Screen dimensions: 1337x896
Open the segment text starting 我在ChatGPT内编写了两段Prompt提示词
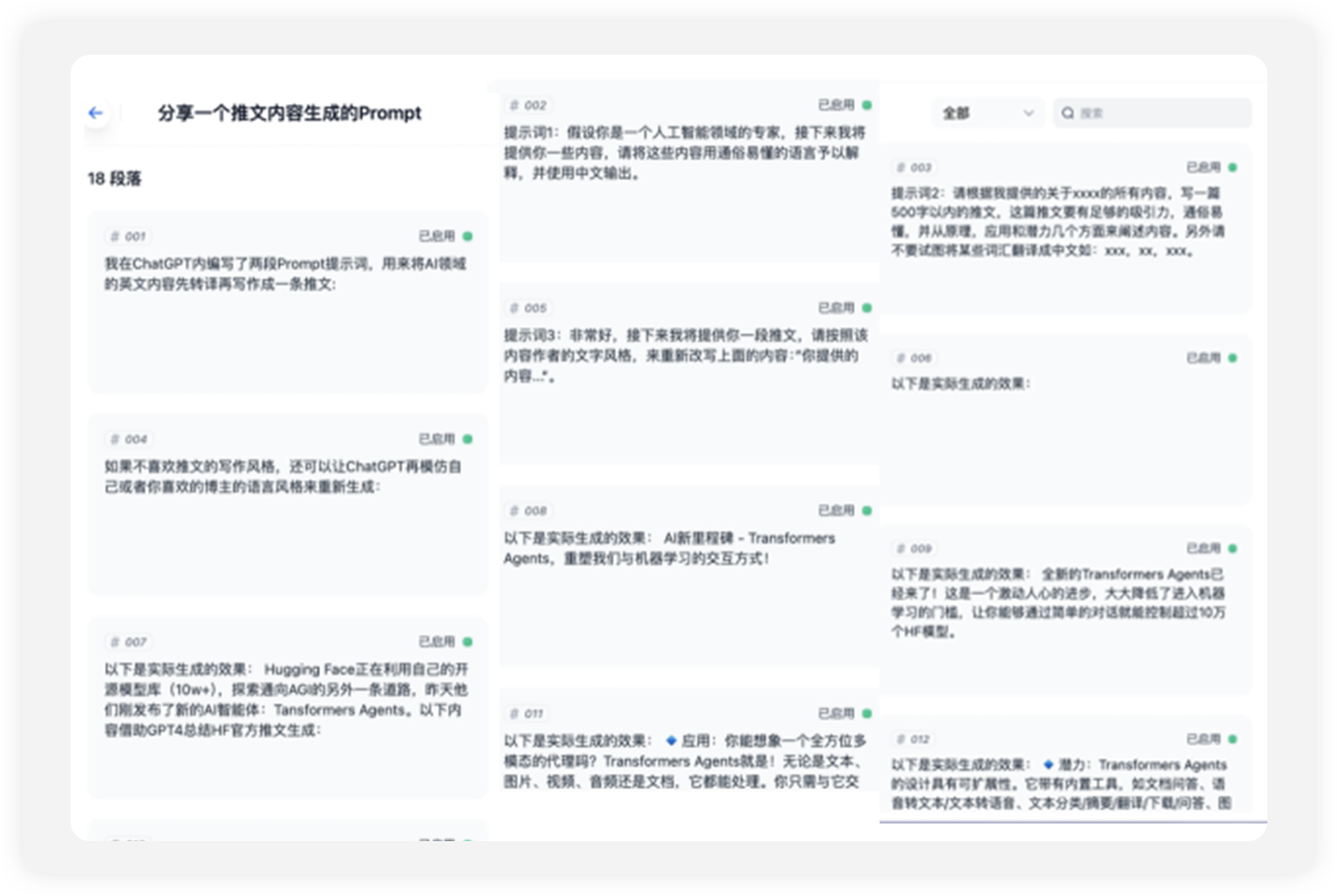click(x=286, y=274)
